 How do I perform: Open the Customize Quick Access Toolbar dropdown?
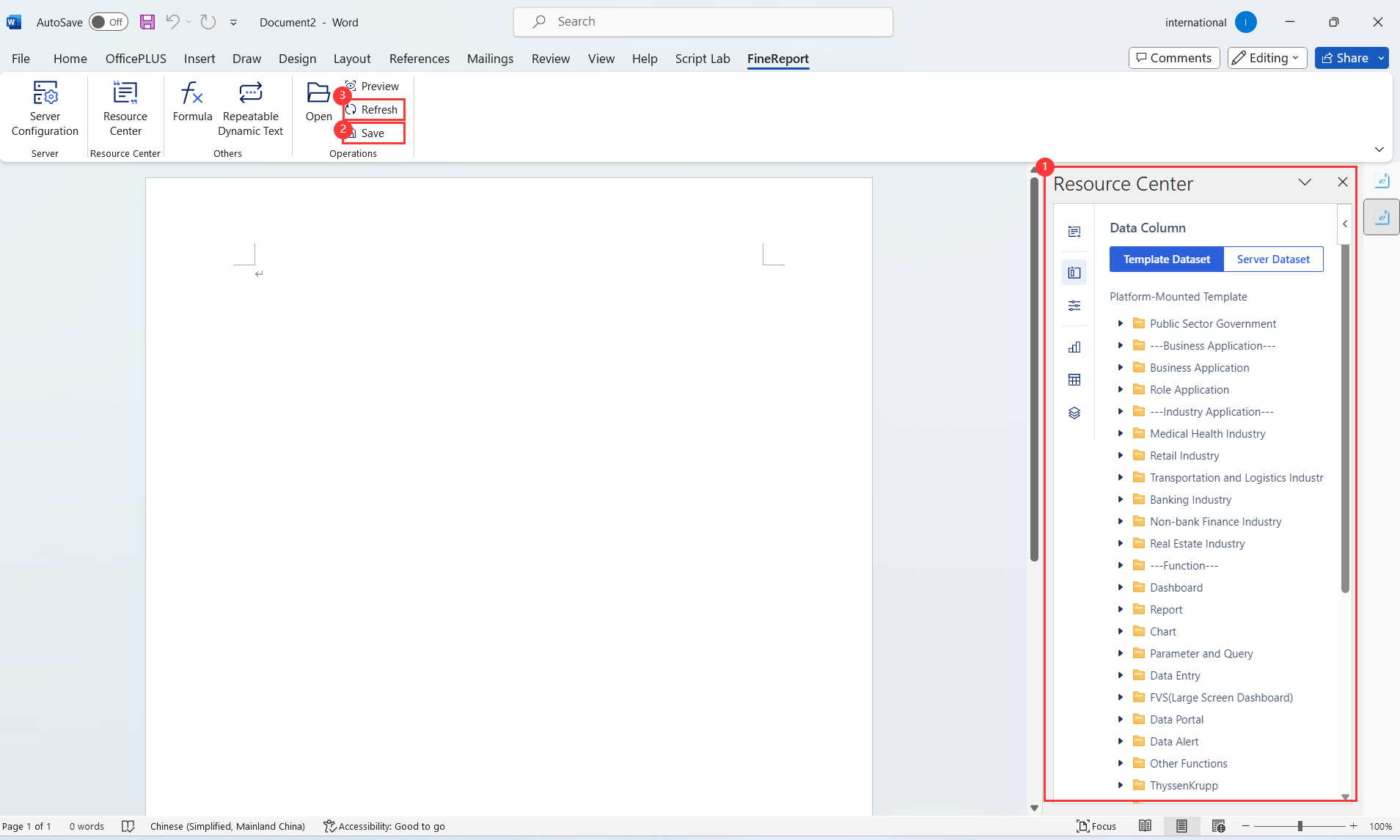(233, 23)
